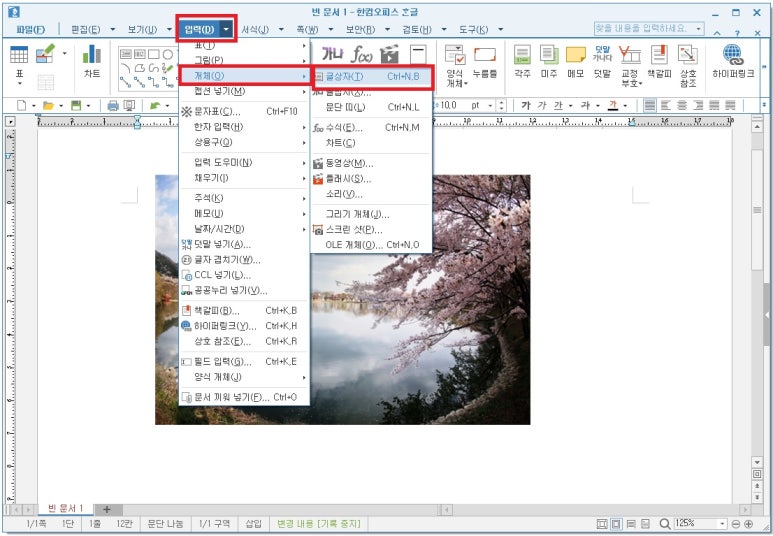Click the open folder icon in the toolbar
The height and width of the screenshot is (536, 773).
(x=48, y=106)
